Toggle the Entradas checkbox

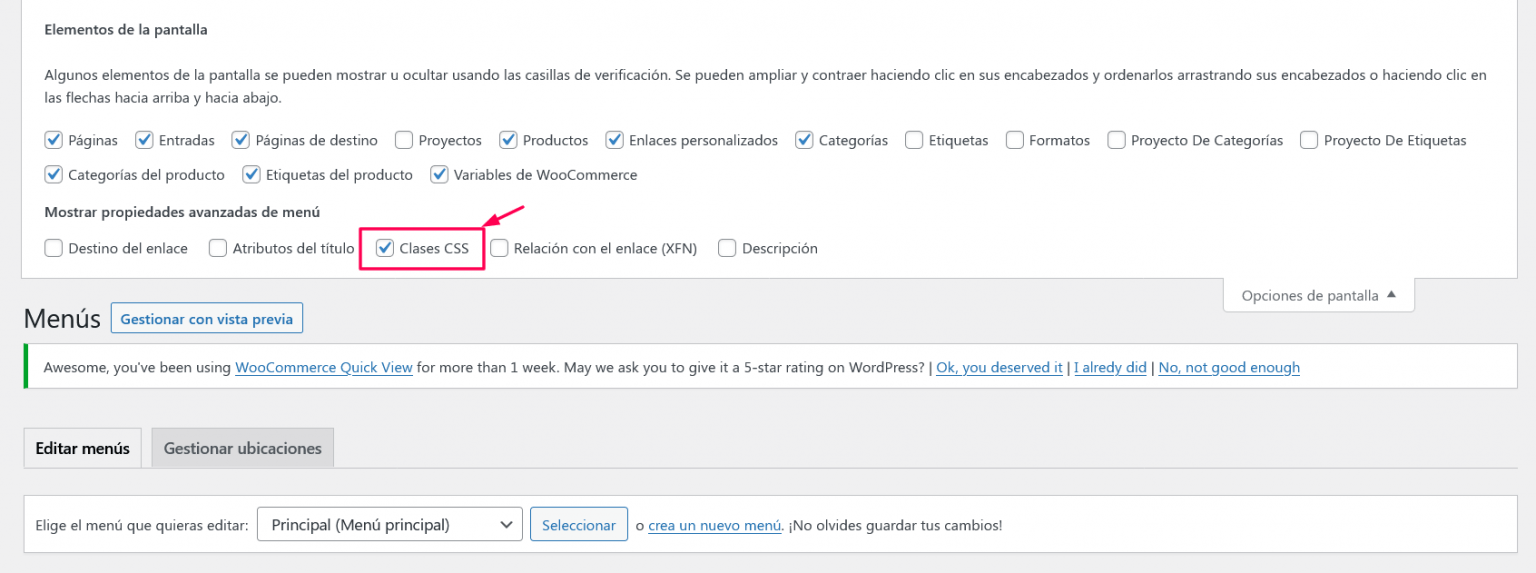[144, 140]
